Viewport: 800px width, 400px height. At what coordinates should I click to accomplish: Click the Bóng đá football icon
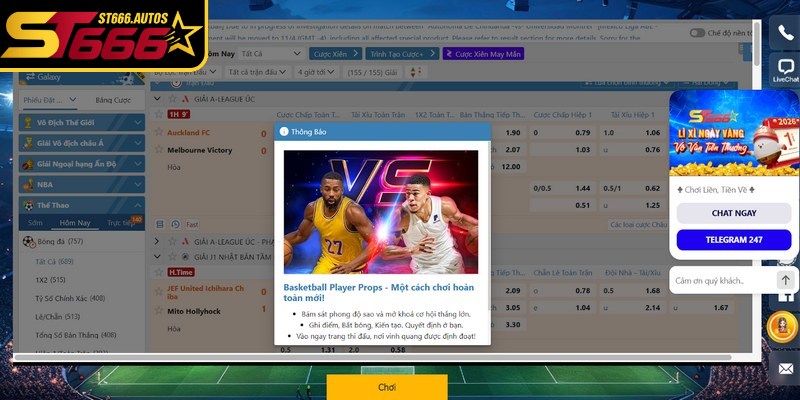(29, 241)
